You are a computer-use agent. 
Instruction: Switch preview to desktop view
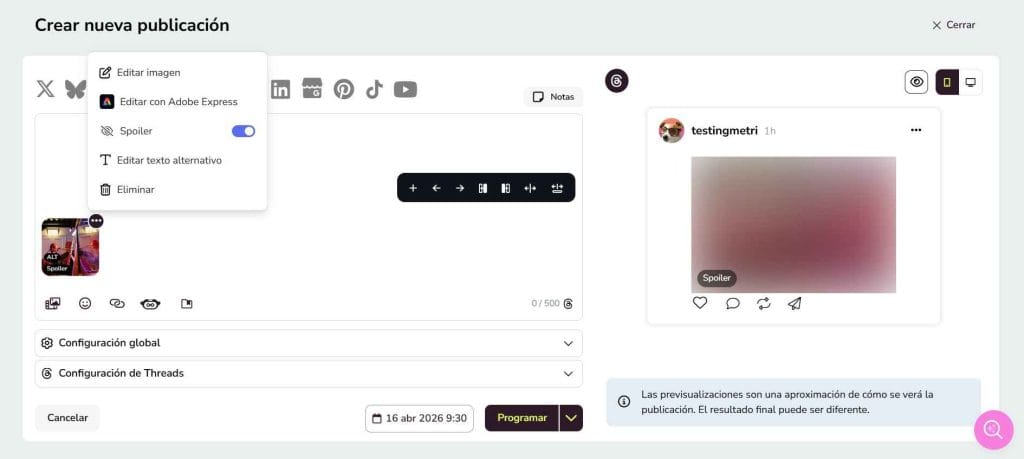click(970, 82)
